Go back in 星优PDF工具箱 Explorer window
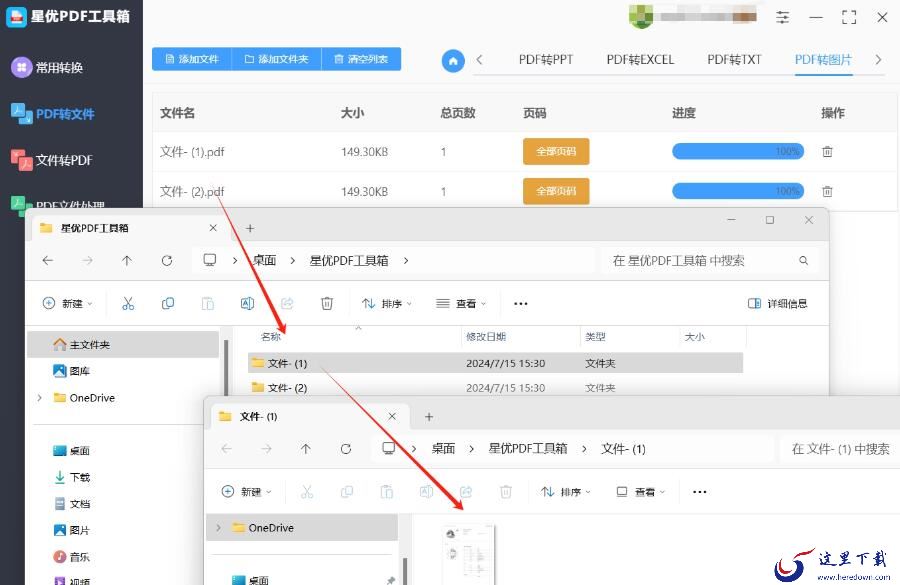Viewport: 900px width, 585px height. (x=48, y=261)
